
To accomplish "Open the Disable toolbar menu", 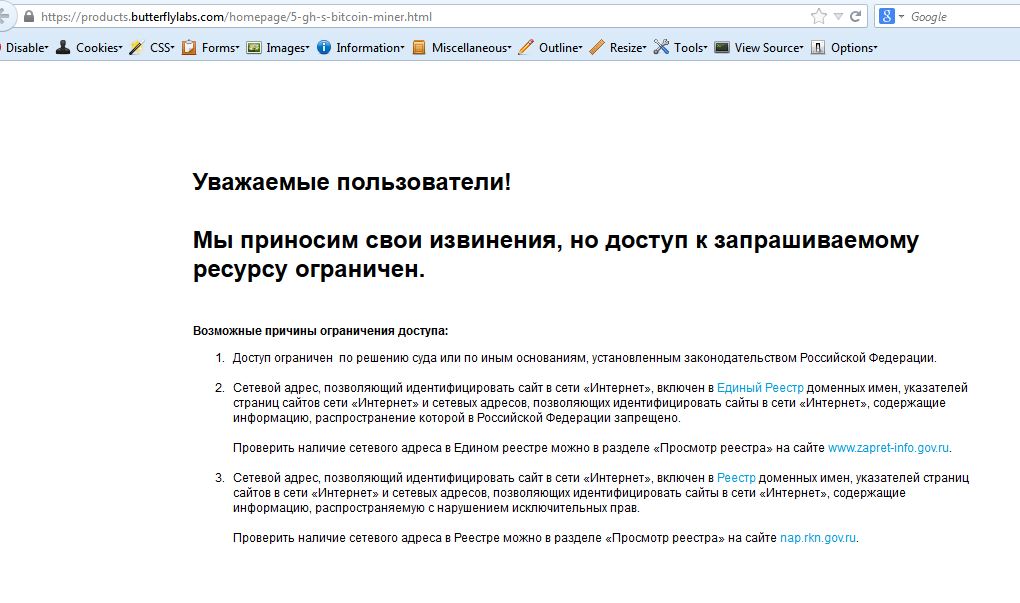I will click(26, 47).
